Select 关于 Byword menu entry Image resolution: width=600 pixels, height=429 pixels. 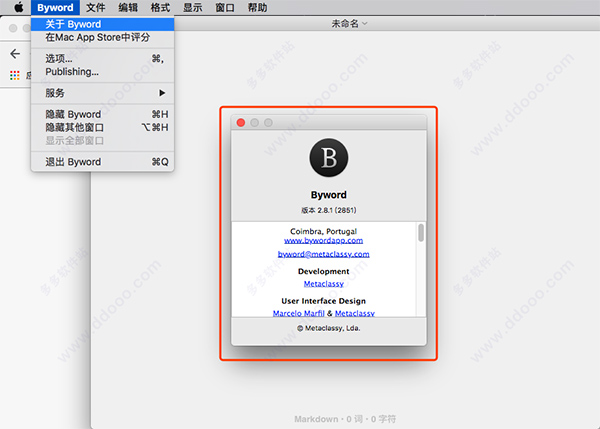coord(103,24)
